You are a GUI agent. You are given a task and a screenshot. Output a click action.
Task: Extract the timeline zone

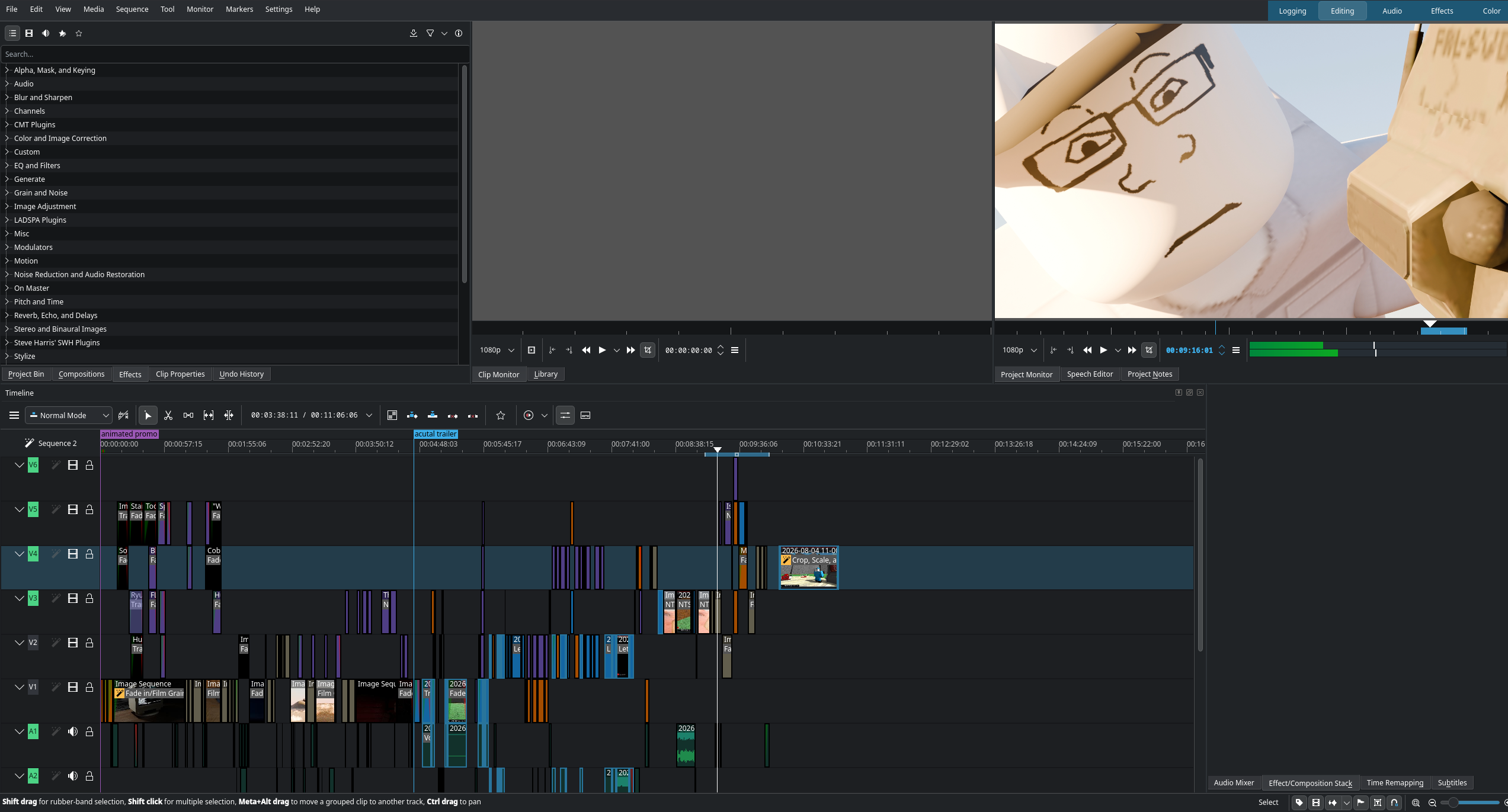453,416
